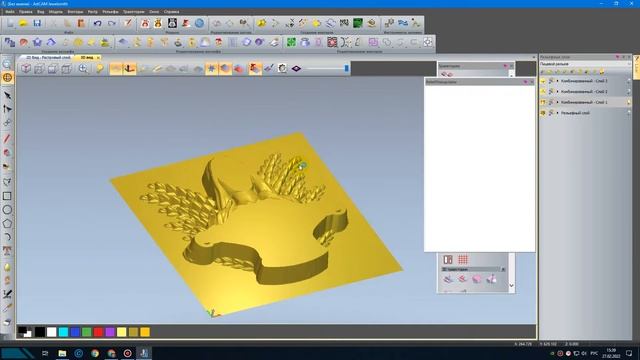Select the Arc drawing tool
The height and width of the screenshot is (360, 640).
pos(7,237)
